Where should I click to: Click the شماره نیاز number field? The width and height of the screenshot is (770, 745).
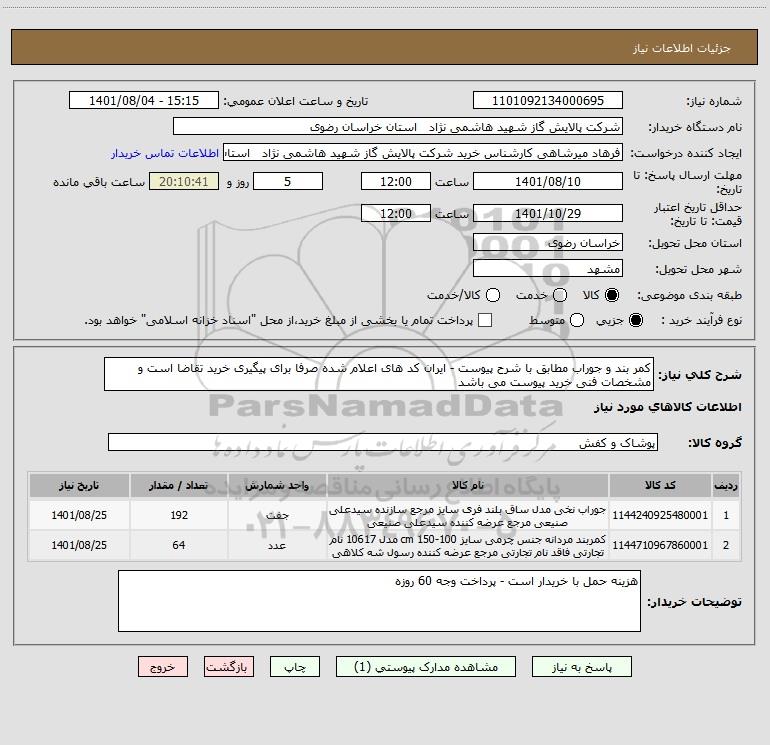coord(547,101)
